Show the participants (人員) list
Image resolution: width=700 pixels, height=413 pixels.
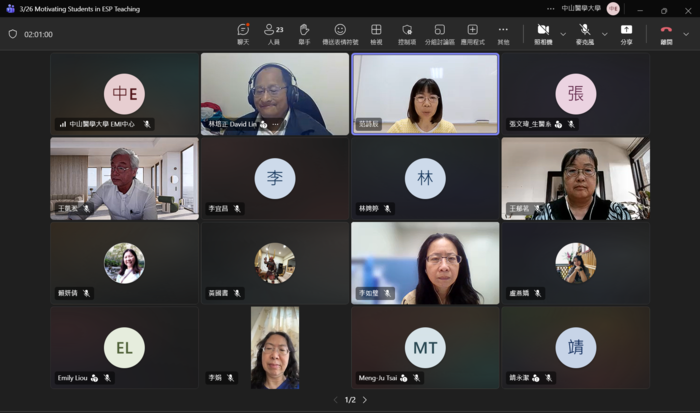point(273,33)
